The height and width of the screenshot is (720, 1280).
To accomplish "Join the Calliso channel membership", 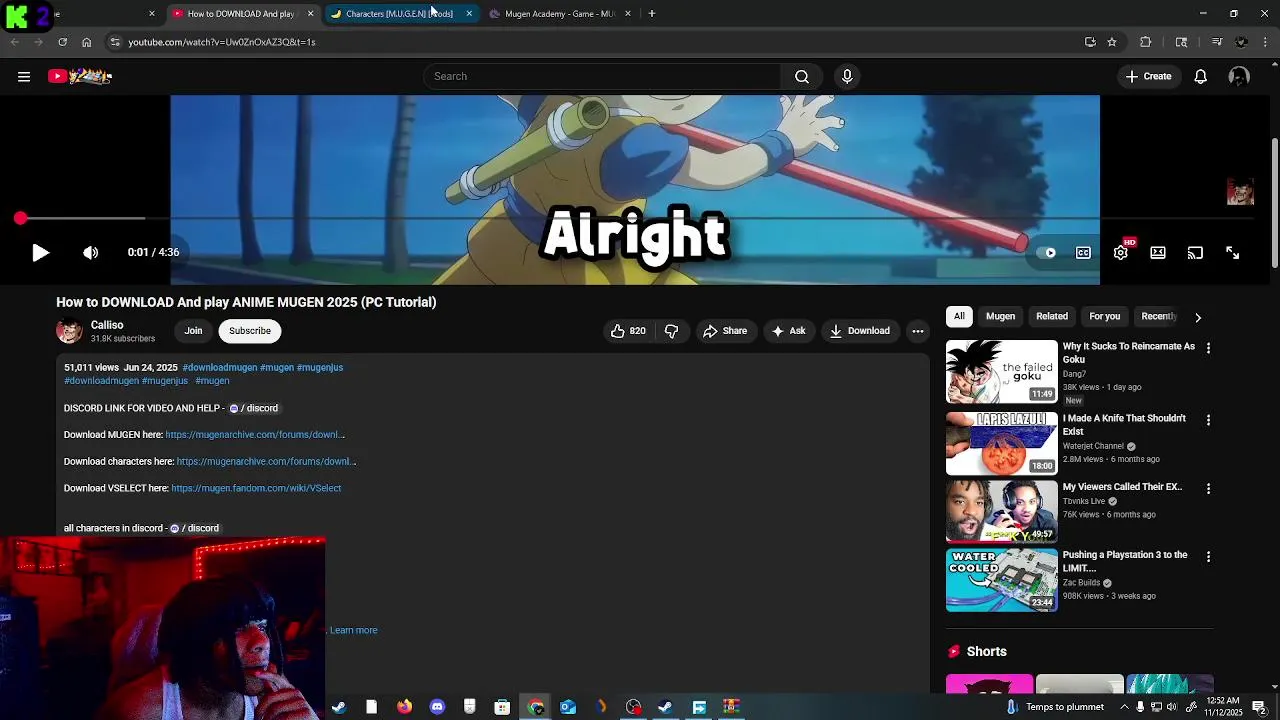I will coord(193,331).
